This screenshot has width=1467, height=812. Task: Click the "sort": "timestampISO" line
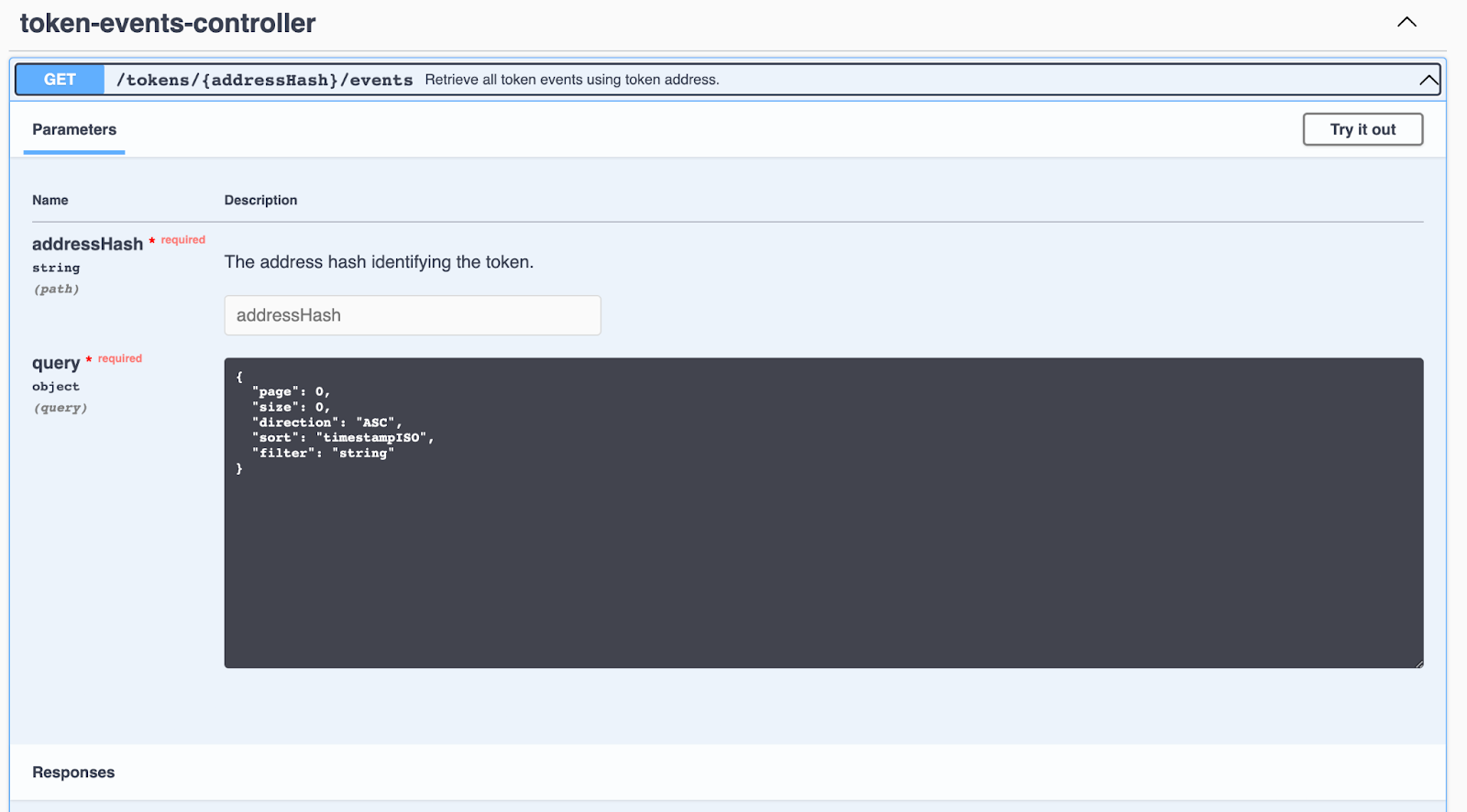coord(343,438)
